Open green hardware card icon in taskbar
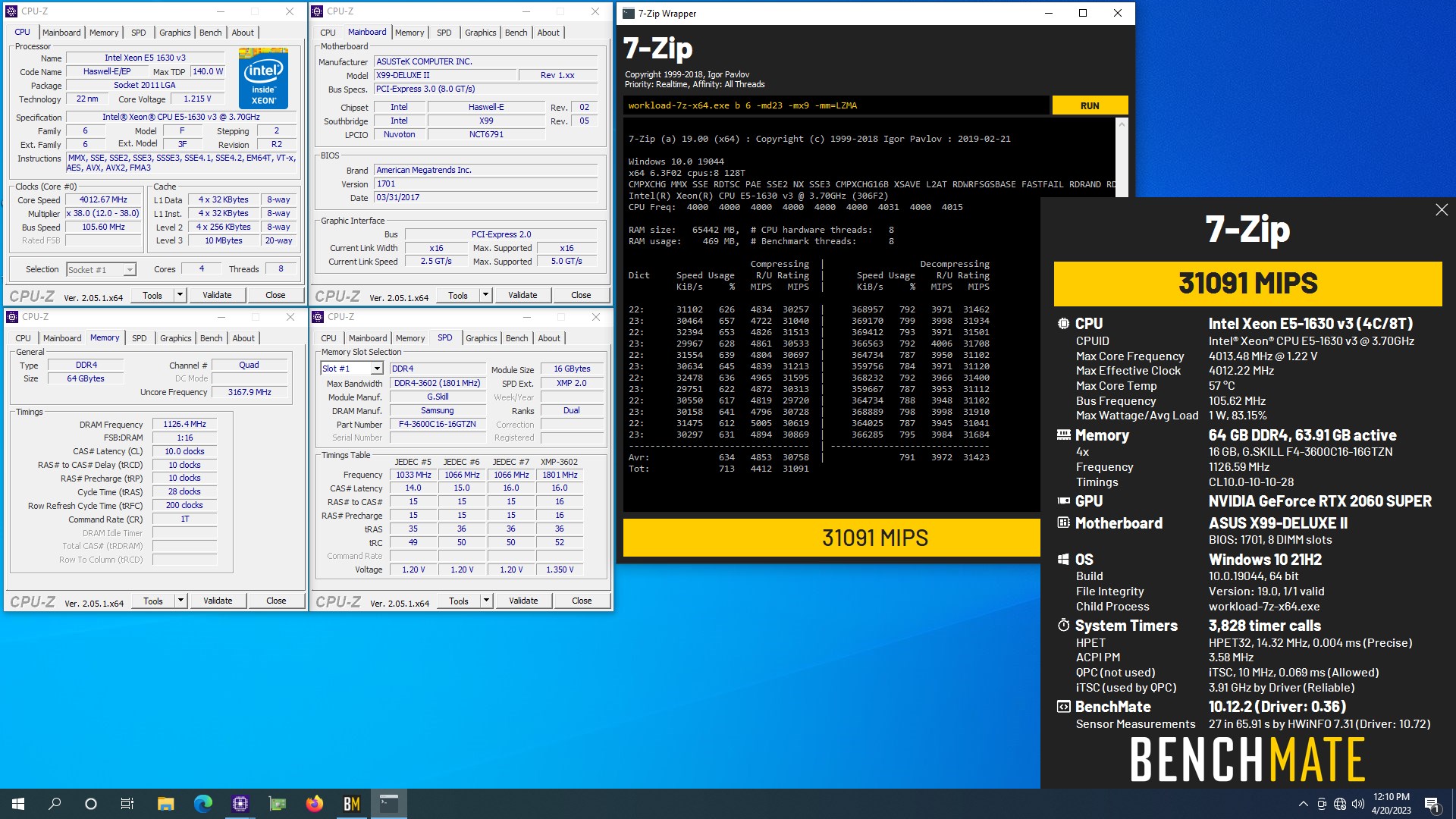This screenshot has height=819, width=1456. pos(278,804)
